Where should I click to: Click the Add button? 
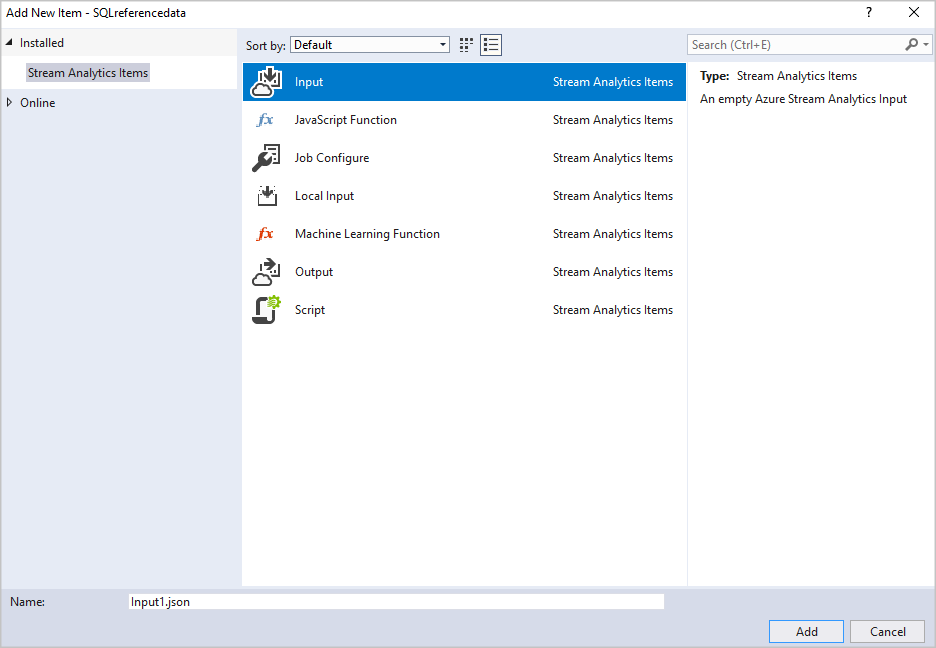point(807,631)
